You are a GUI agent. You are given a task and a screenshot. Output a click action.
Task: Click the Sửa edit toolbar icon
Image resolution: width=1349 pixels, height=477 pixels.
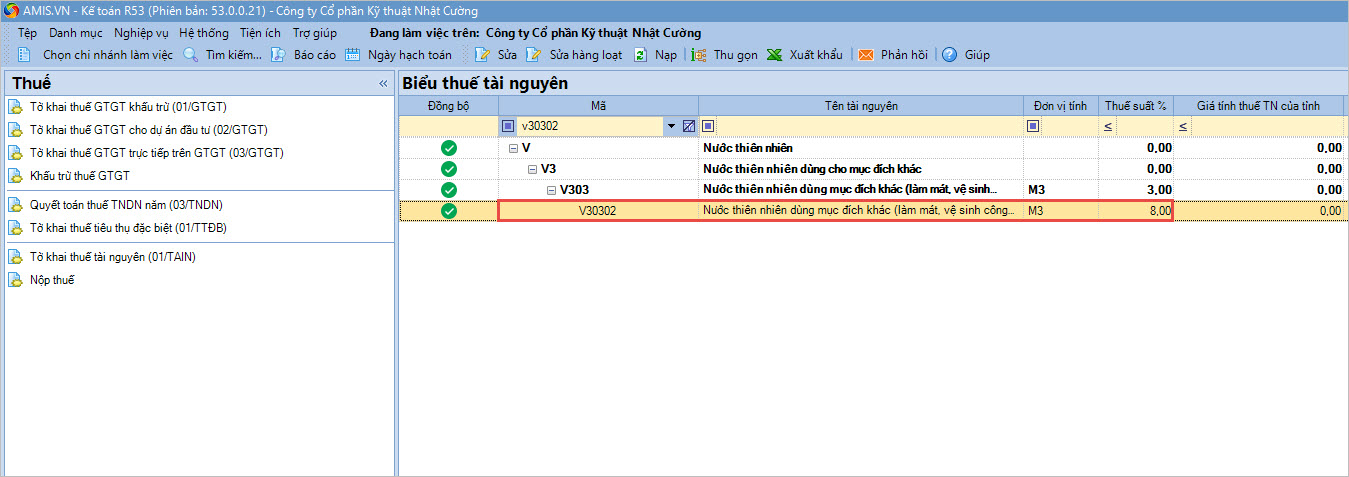point(484,55)
